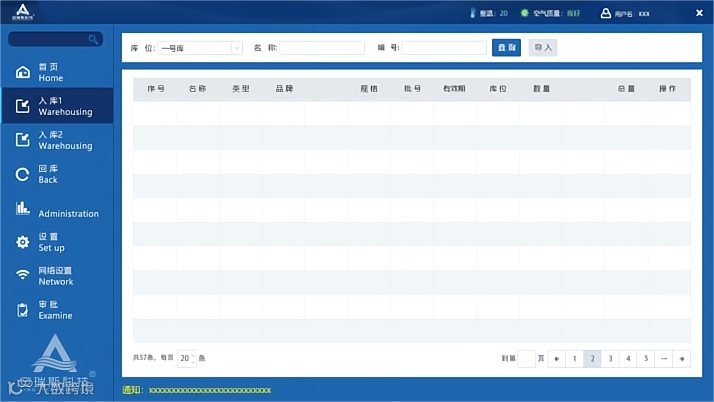Click the 数量 column header
Image resolution: width=714 pixels, height=402 pixels.
[541, 89]
